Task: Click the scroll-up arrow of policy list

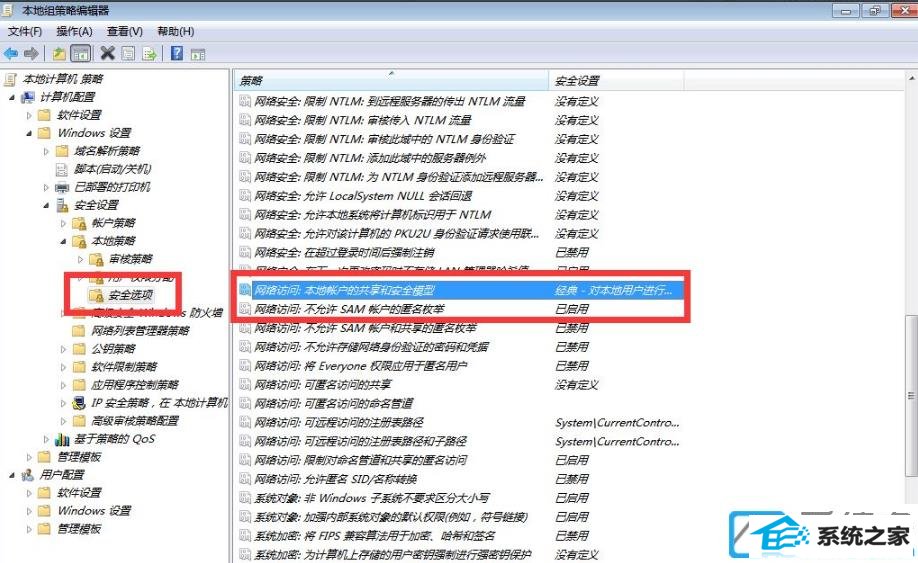Action: (912, 78)
